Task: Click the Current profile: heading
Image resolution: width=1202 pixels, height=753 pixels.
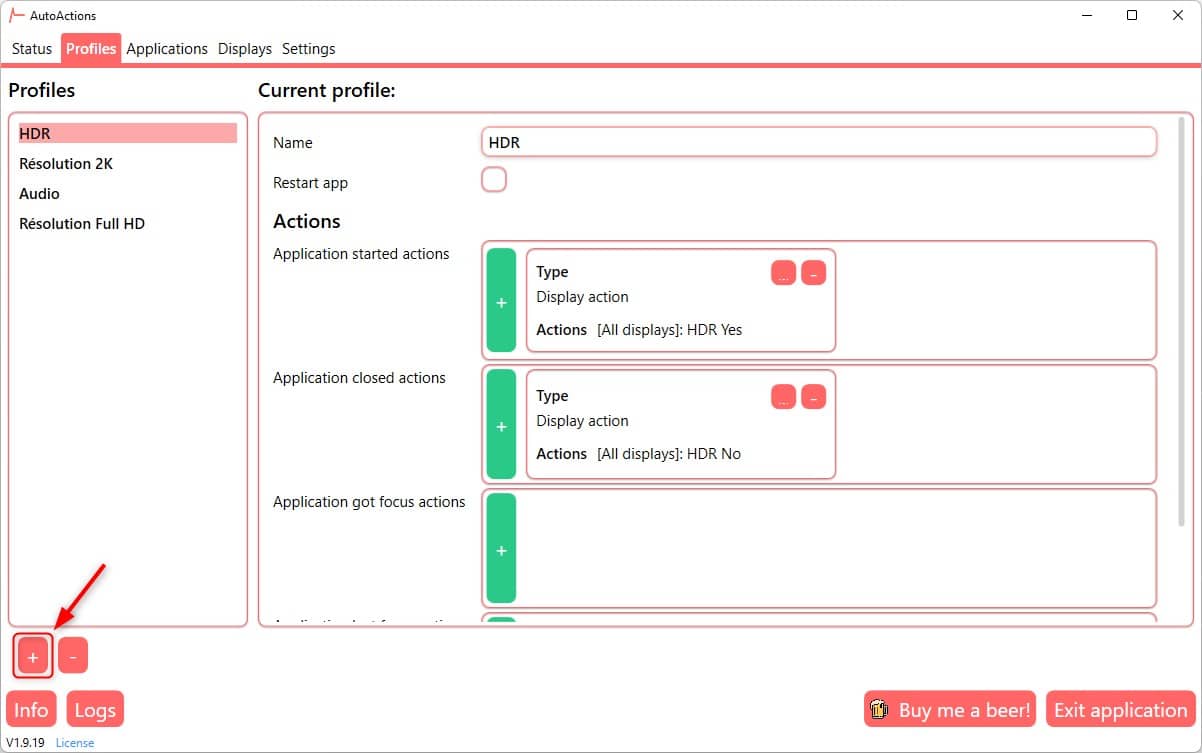Action: [x=327, y=91]
